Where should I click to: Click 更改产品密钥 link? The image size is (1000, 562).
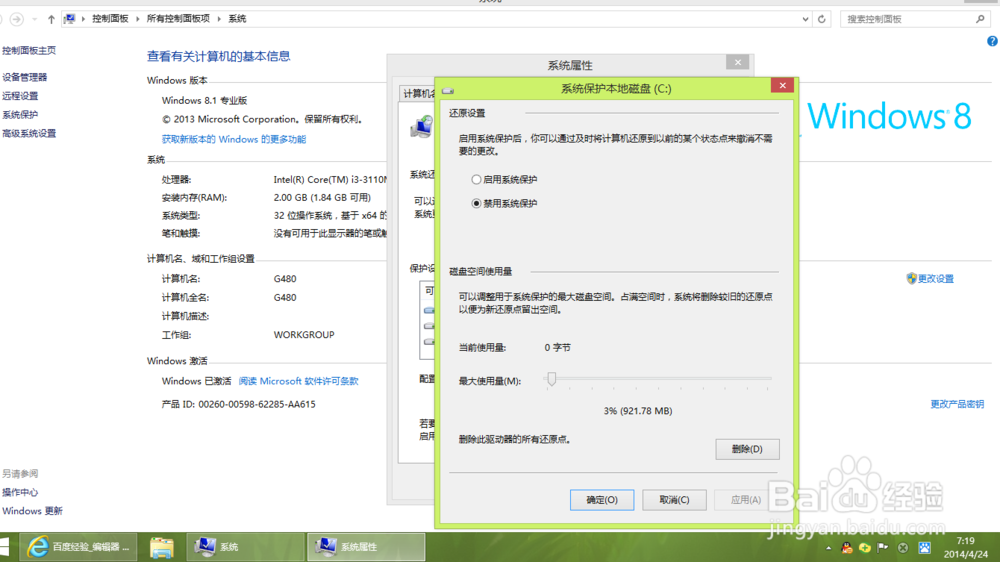point(957,404)
